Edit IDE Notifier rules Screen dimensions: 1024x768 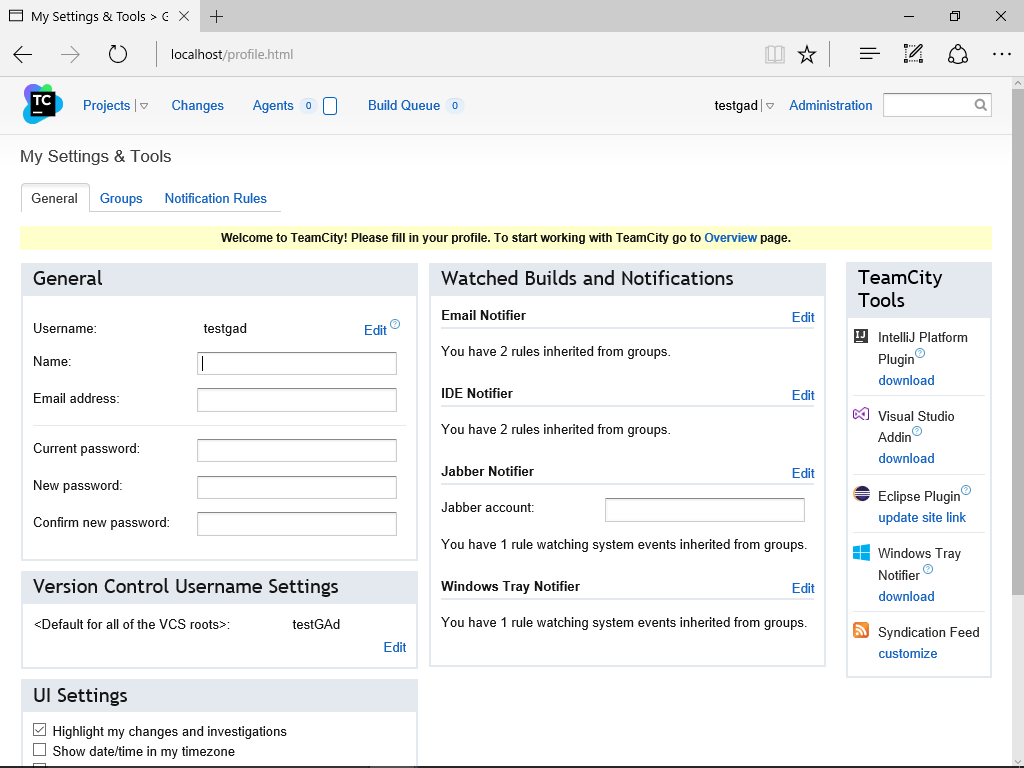point(803,395)
